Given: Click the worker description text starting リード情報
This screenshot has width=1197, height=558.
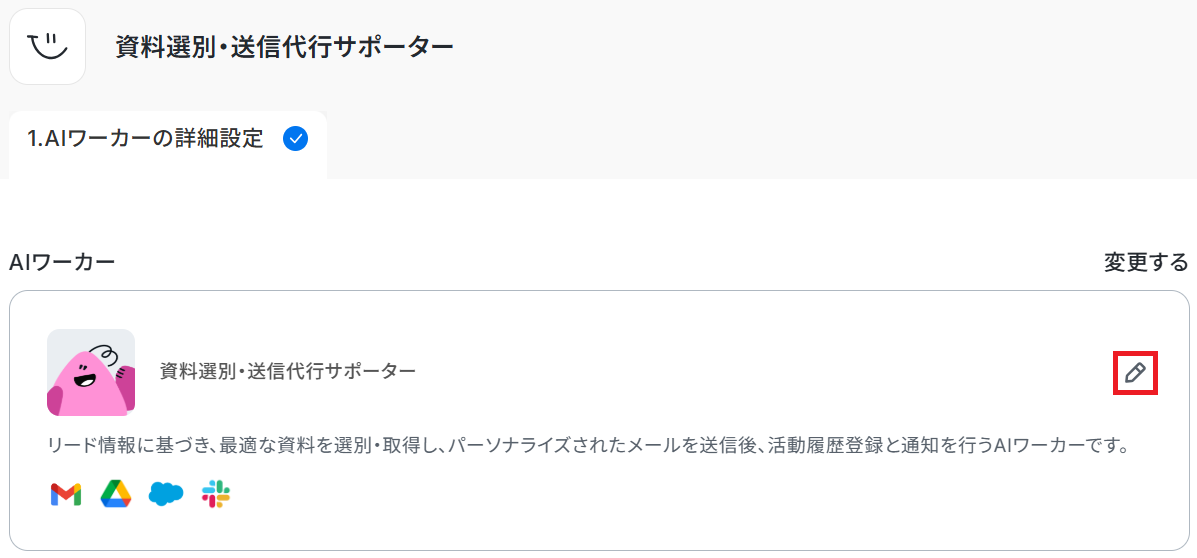Looking at the screenshot, I should [588, 446].
